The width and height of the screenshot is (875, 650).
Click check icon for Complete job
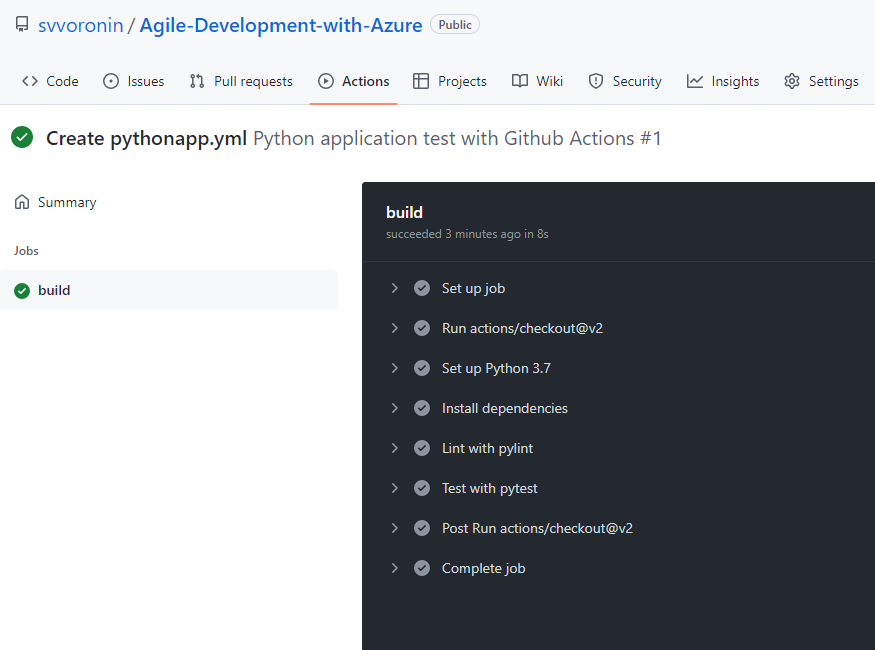(422, 568)
